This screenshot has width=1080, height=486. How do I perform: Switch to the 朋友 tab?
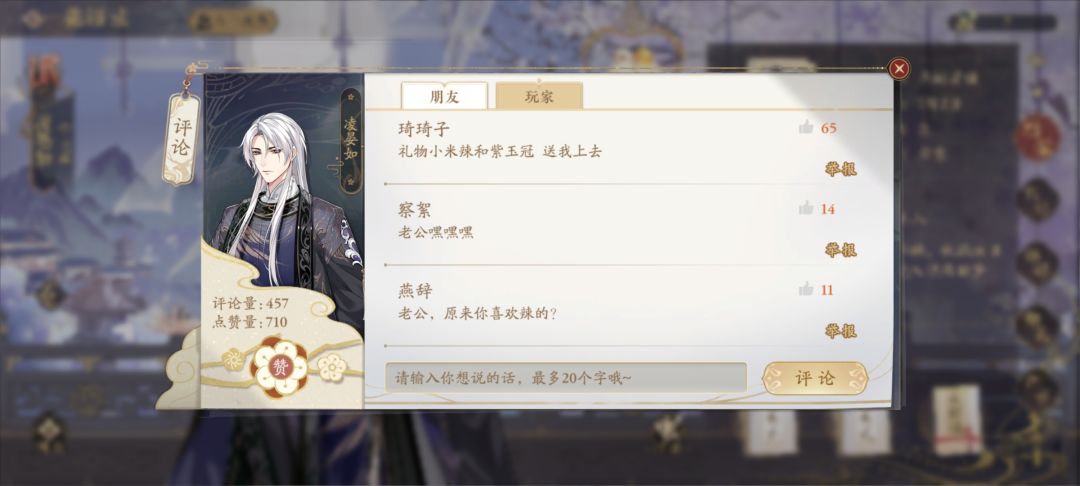point(444,96)
